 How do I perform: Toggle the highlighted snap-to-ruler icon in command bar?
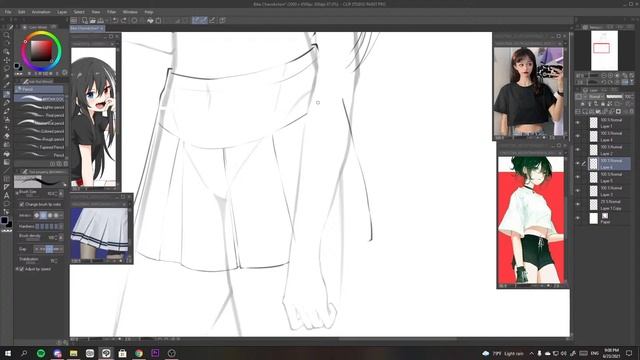[196, 20]
